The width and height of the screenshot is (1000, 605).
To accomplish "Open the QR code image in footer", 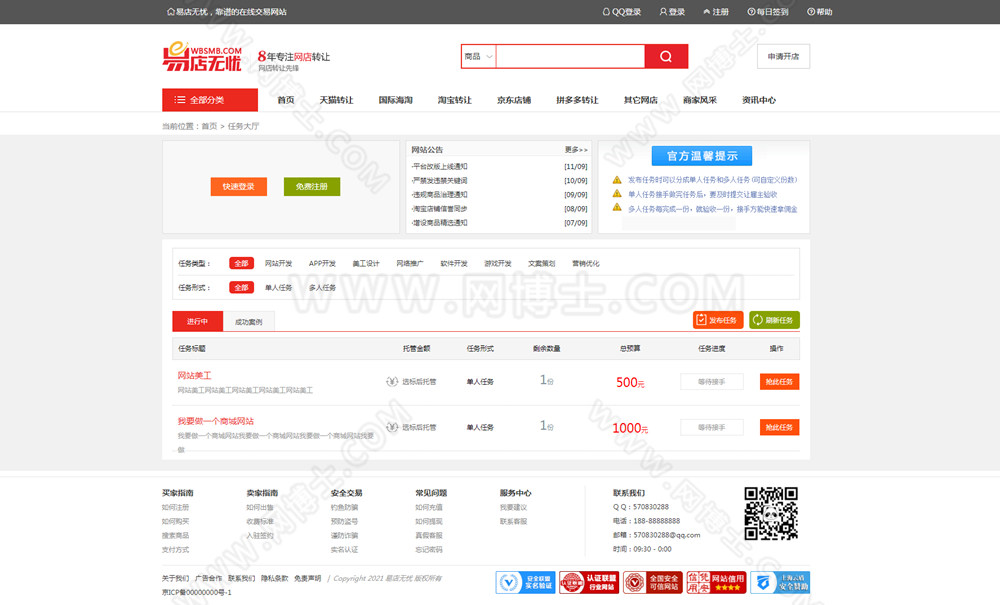I will [x=771, y=513].
